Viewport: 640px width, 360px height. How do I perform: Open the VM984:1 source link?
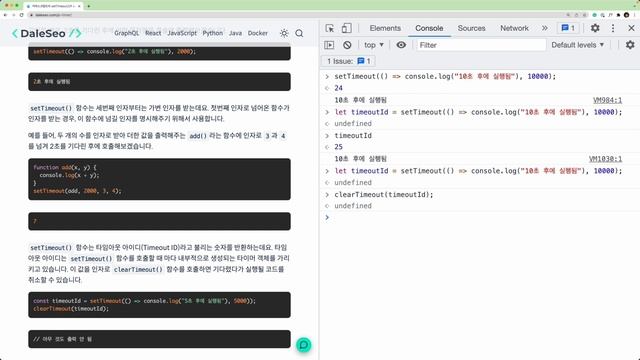click(607, 100)
